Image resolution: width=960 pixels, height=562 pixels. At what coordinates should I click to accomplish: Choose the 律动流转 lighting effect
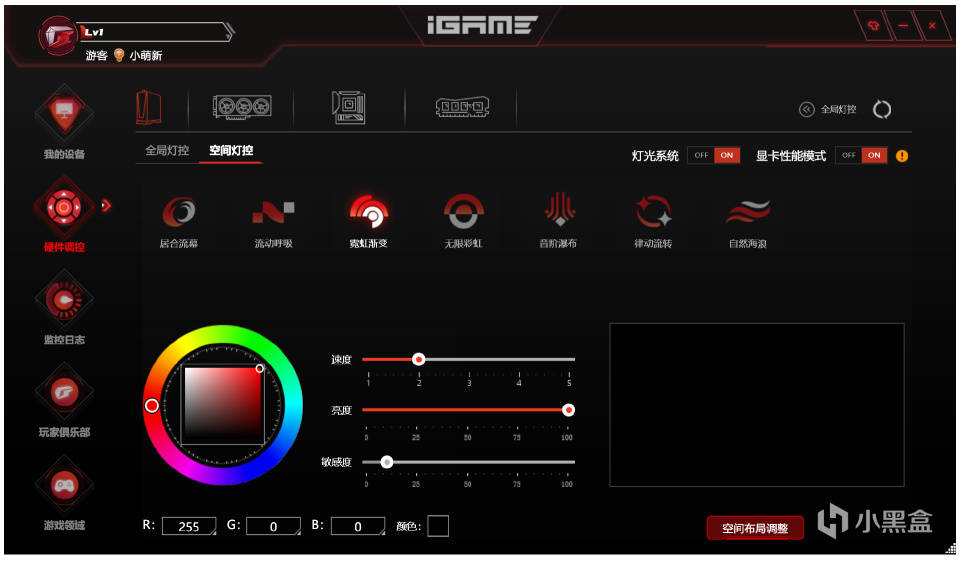point(653,220)
